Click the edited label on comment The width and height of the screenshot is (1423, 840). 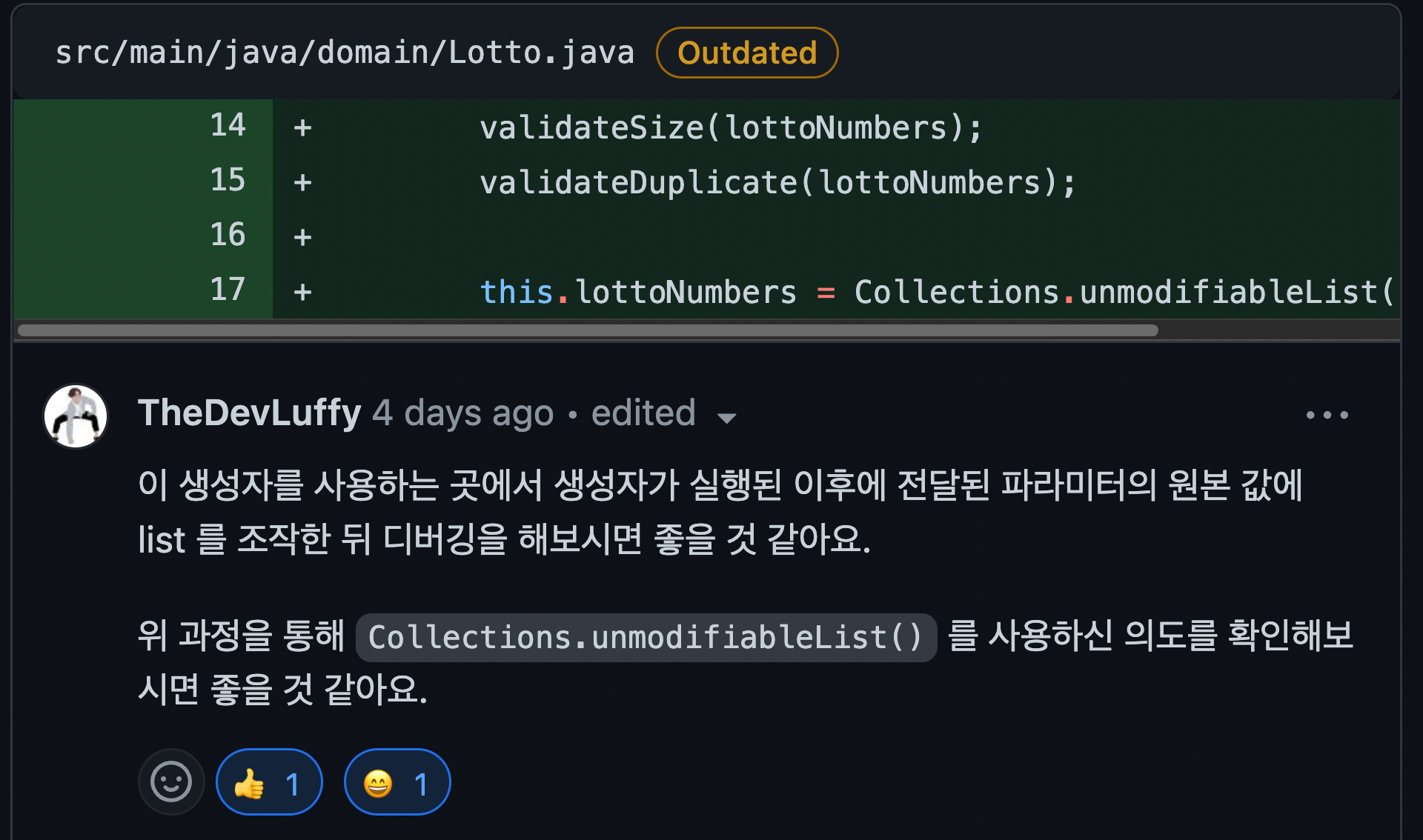pyautogui.click(x=643, y=413)
